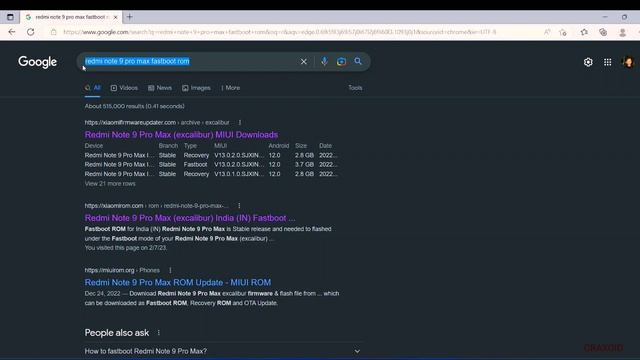Viewport: 640px width, 360px height.
Task: Click the People also ask heading
Action: pos(117,333)
